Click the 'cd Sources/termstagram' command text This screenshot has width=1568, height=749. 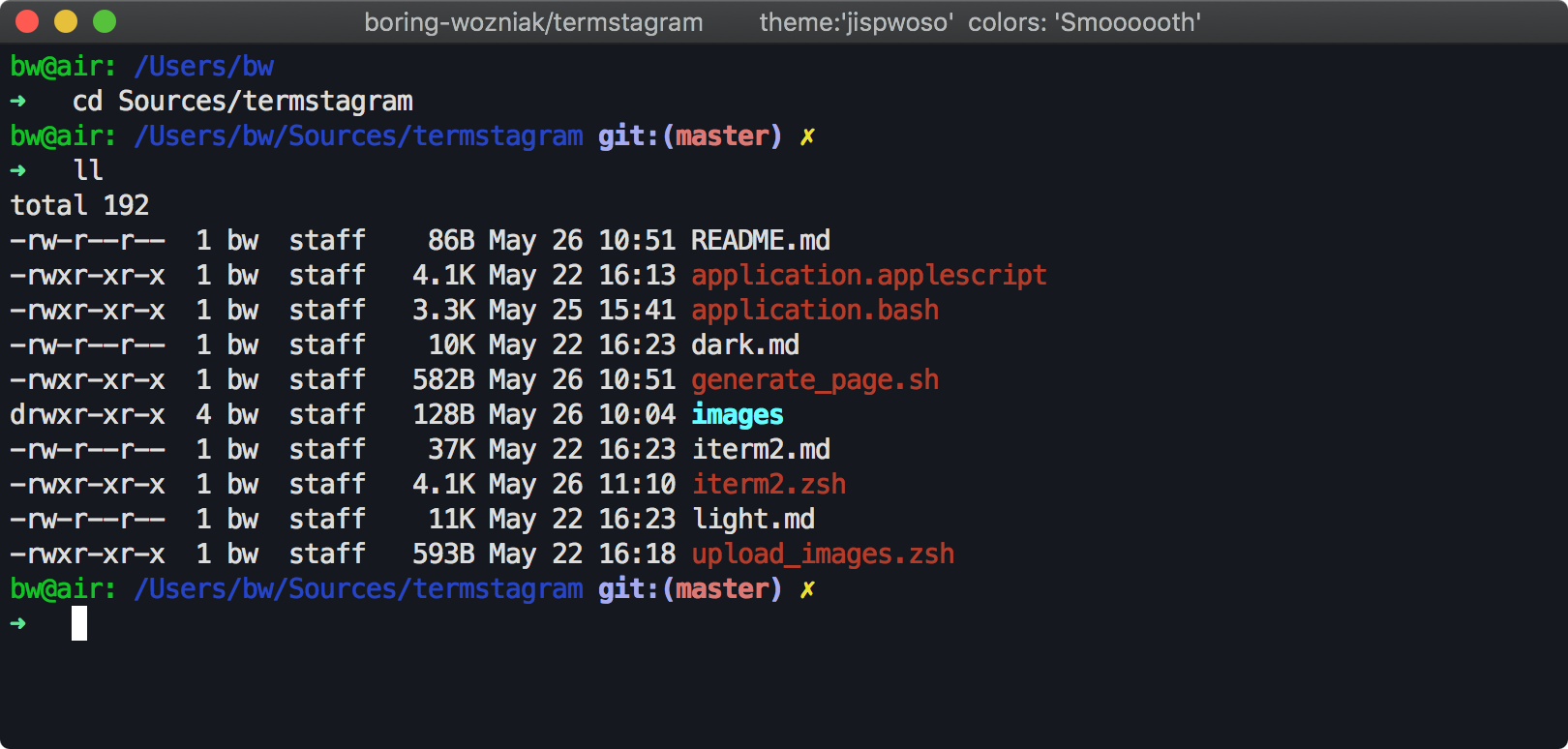[x=242, y=101]
